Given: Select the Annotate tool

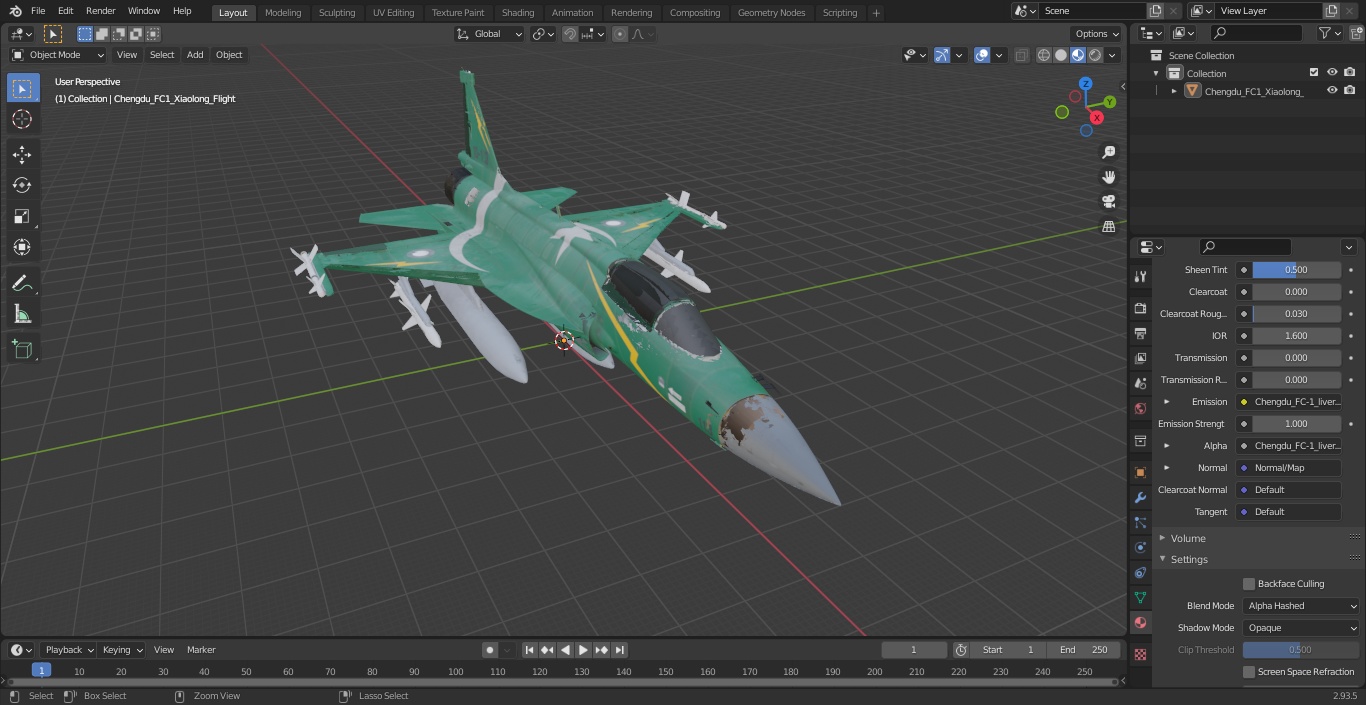Looking at the screenshot, I should coord(22,284).
